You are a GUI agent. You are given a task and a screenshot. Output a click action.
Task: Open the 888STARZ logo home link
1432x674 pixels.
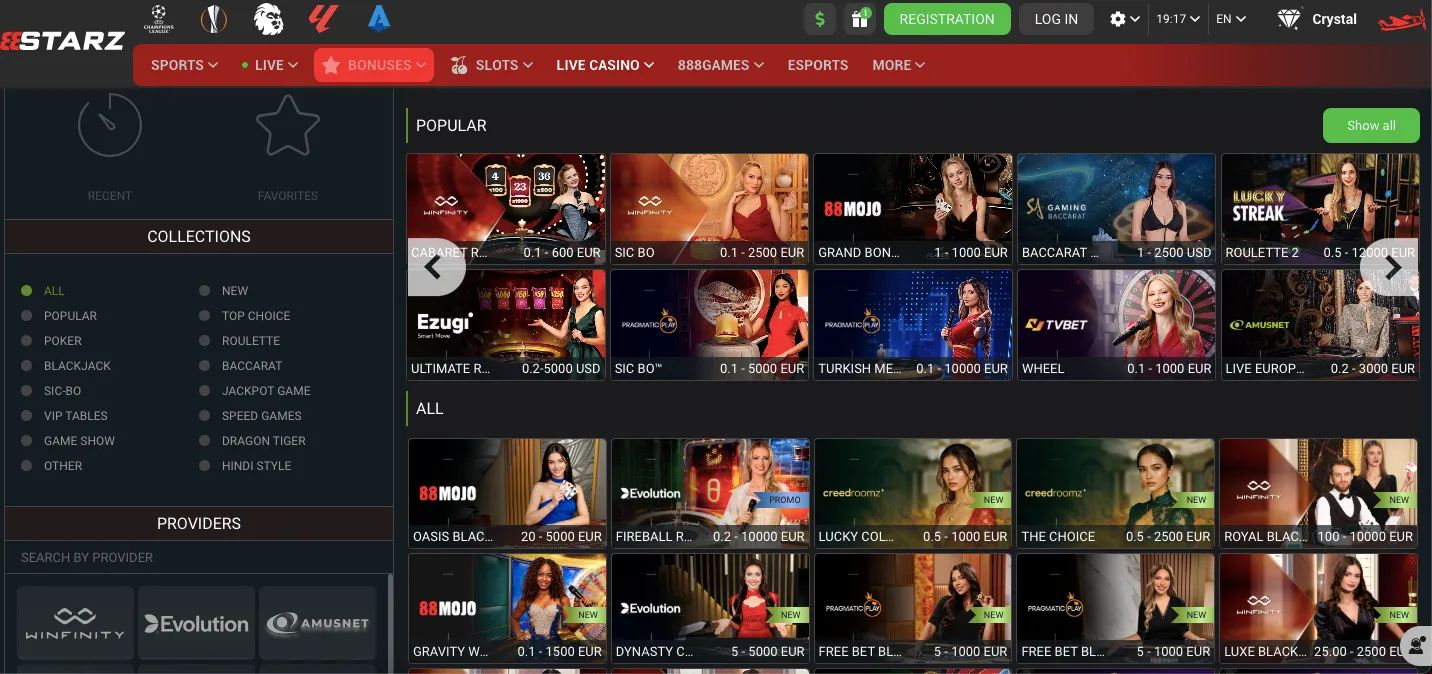point(62,41)
